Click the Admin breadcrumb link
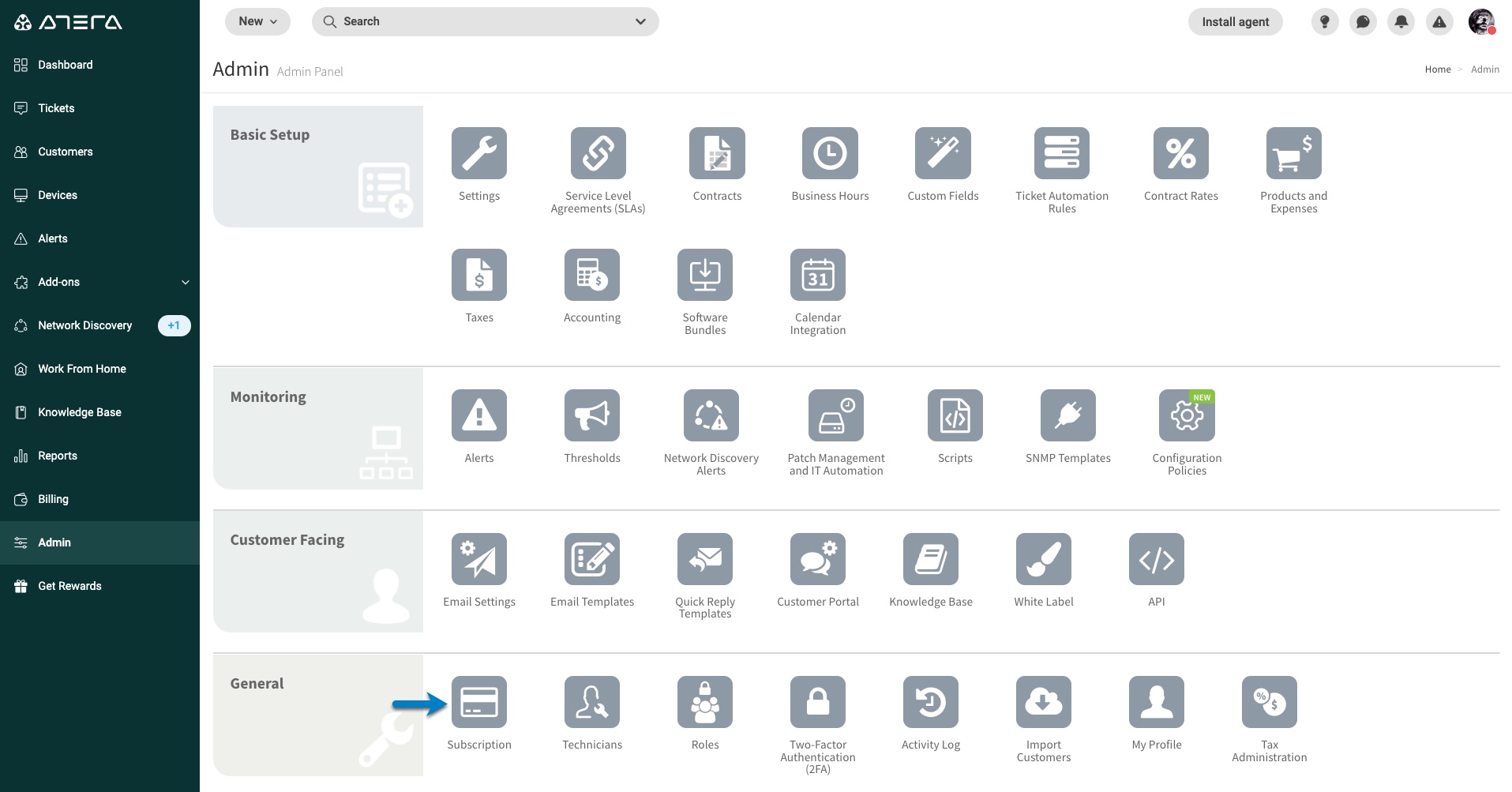Screen dimensions: 1512x792 [1484, 69]
